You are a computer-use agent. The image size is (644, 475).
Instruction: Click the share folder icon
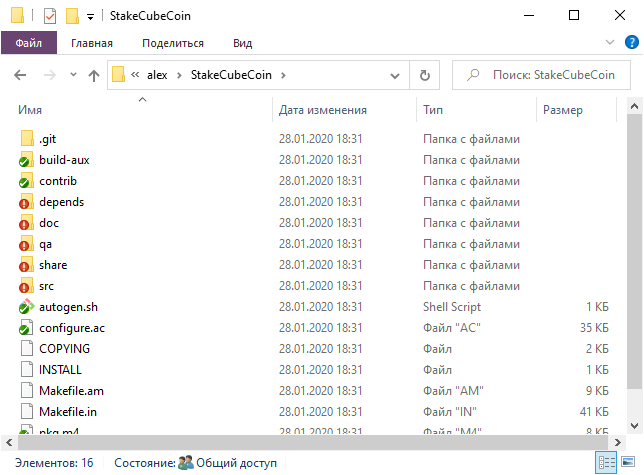click(x=26, y=265)
